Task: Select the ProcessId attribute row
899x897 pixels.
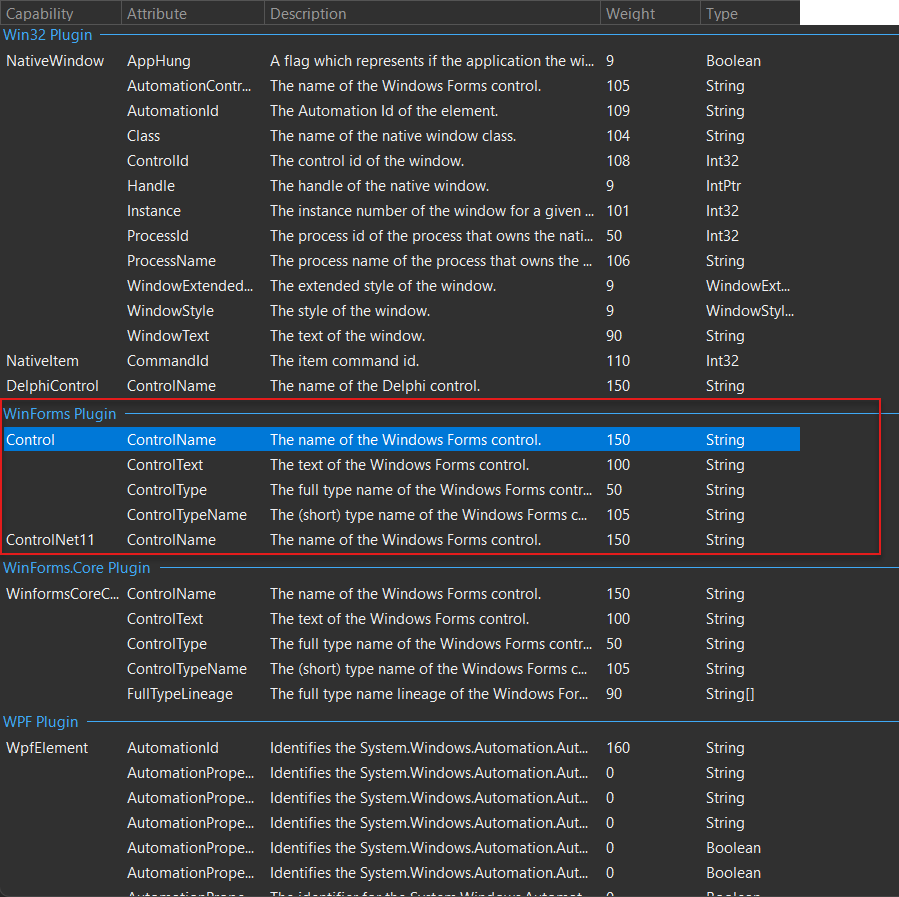Action: 401,236
